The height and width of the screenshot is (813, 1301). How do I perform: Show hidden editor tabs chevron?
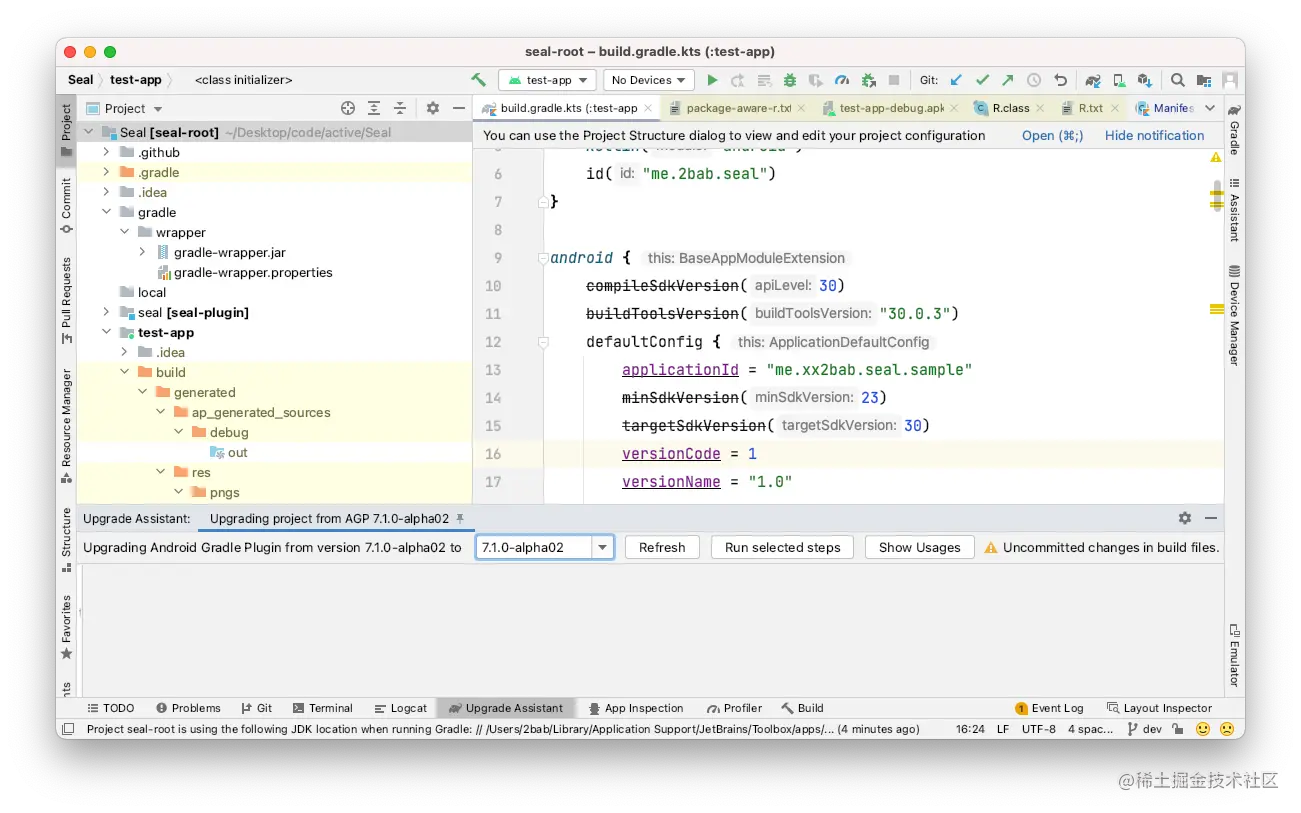[x=1209, y=108]
